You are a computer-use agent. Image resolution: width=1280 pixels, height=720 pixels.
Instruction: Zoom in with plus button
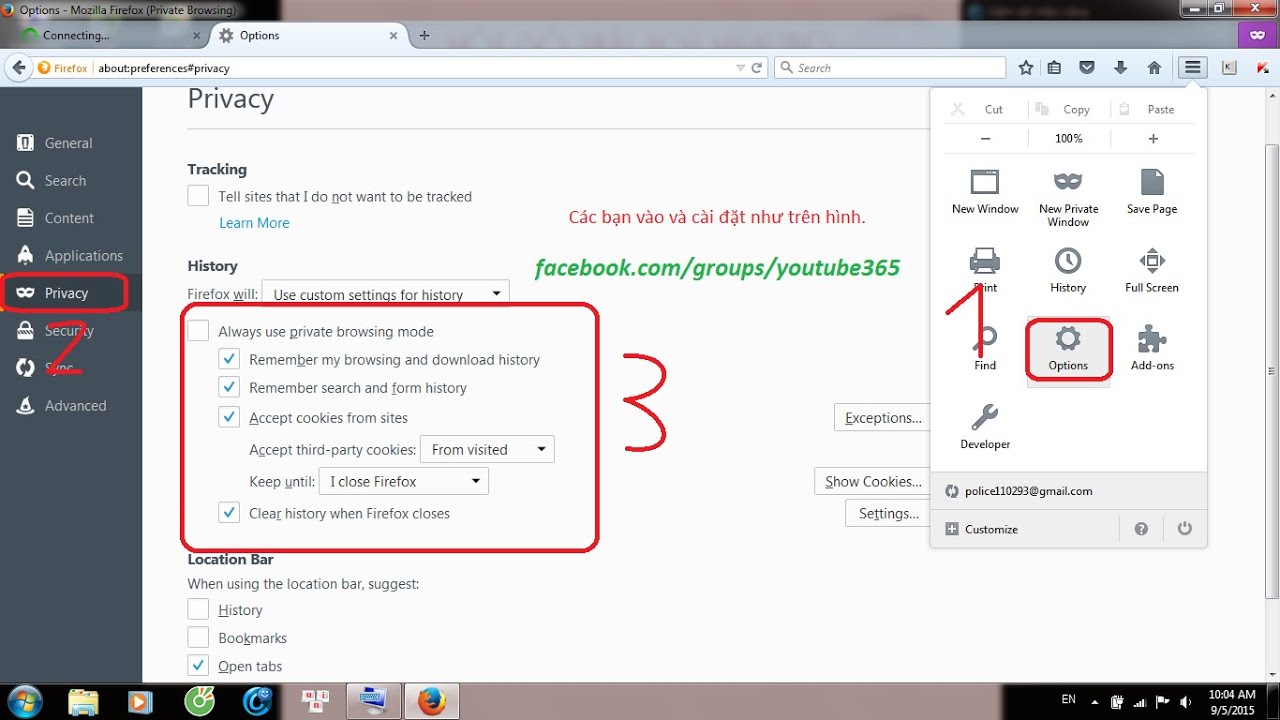pyautogui.click(x=1153, y=139)
